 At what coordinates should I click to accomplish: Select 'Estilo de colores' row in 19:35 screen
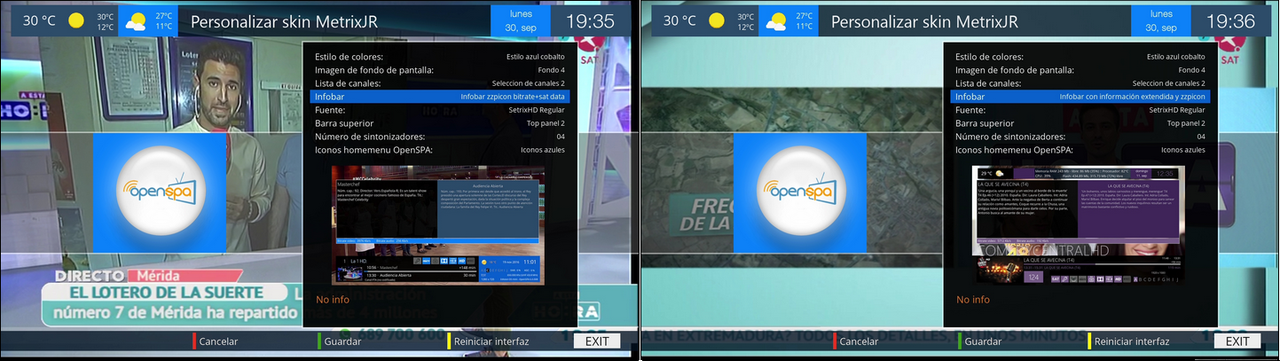click(441, 57)
